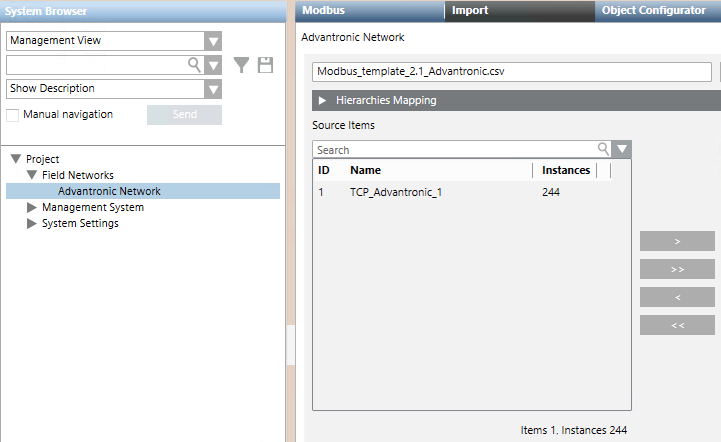The image size is (721, 442).
Task: Expand the Hierarchies Mapping section
Action: 323,101
